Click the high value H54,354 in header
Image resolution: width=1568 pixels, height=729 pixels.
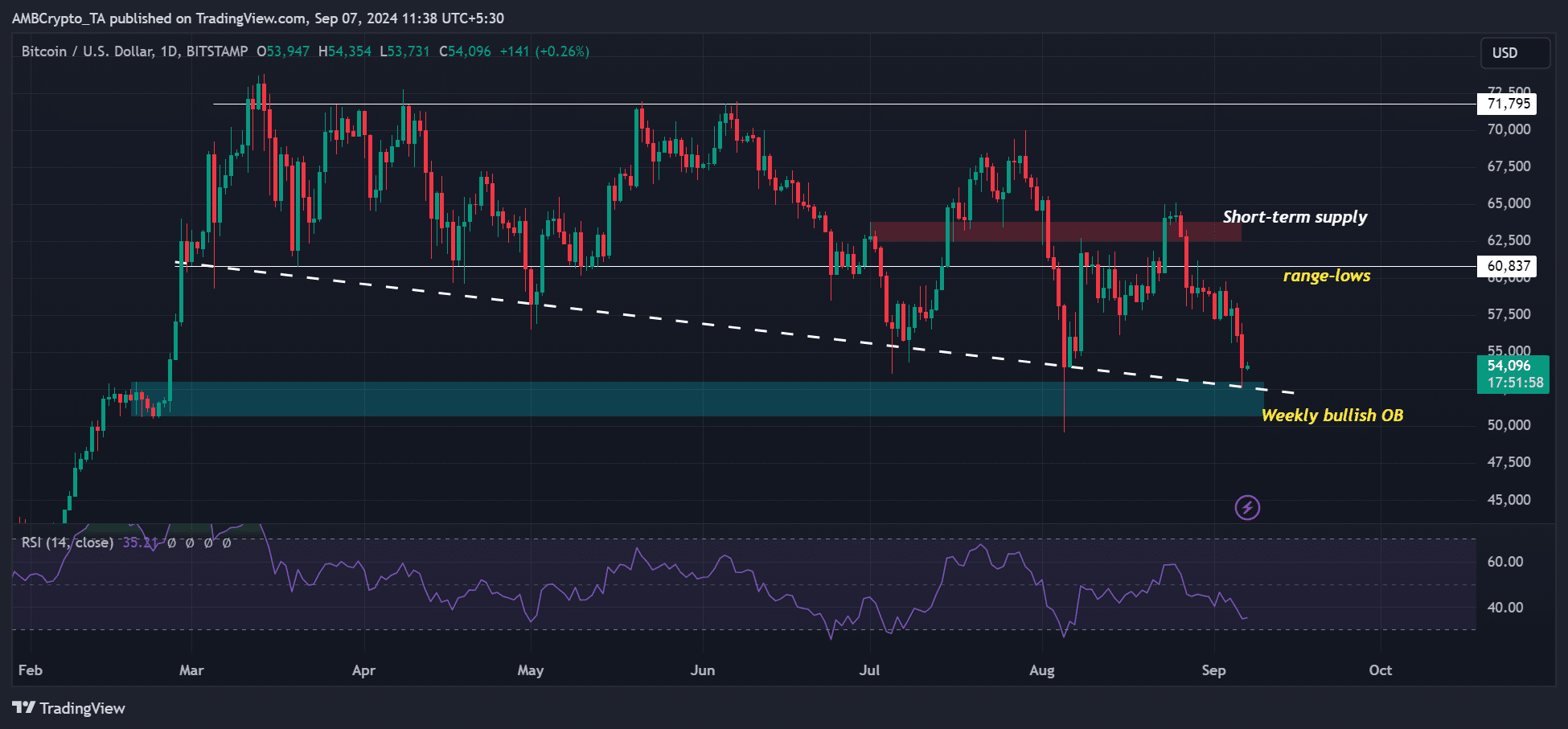(x=345, y=51)
